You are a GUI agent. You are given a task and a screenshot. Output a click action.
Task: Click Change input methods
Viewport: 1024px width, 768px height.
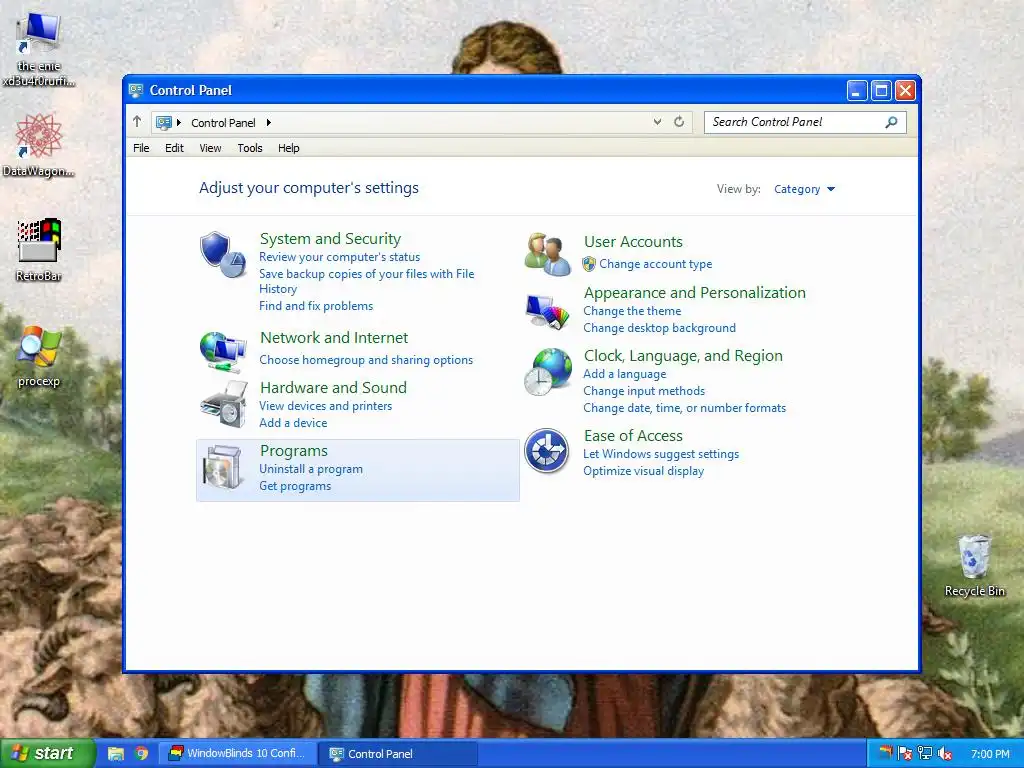coord(644,391)
